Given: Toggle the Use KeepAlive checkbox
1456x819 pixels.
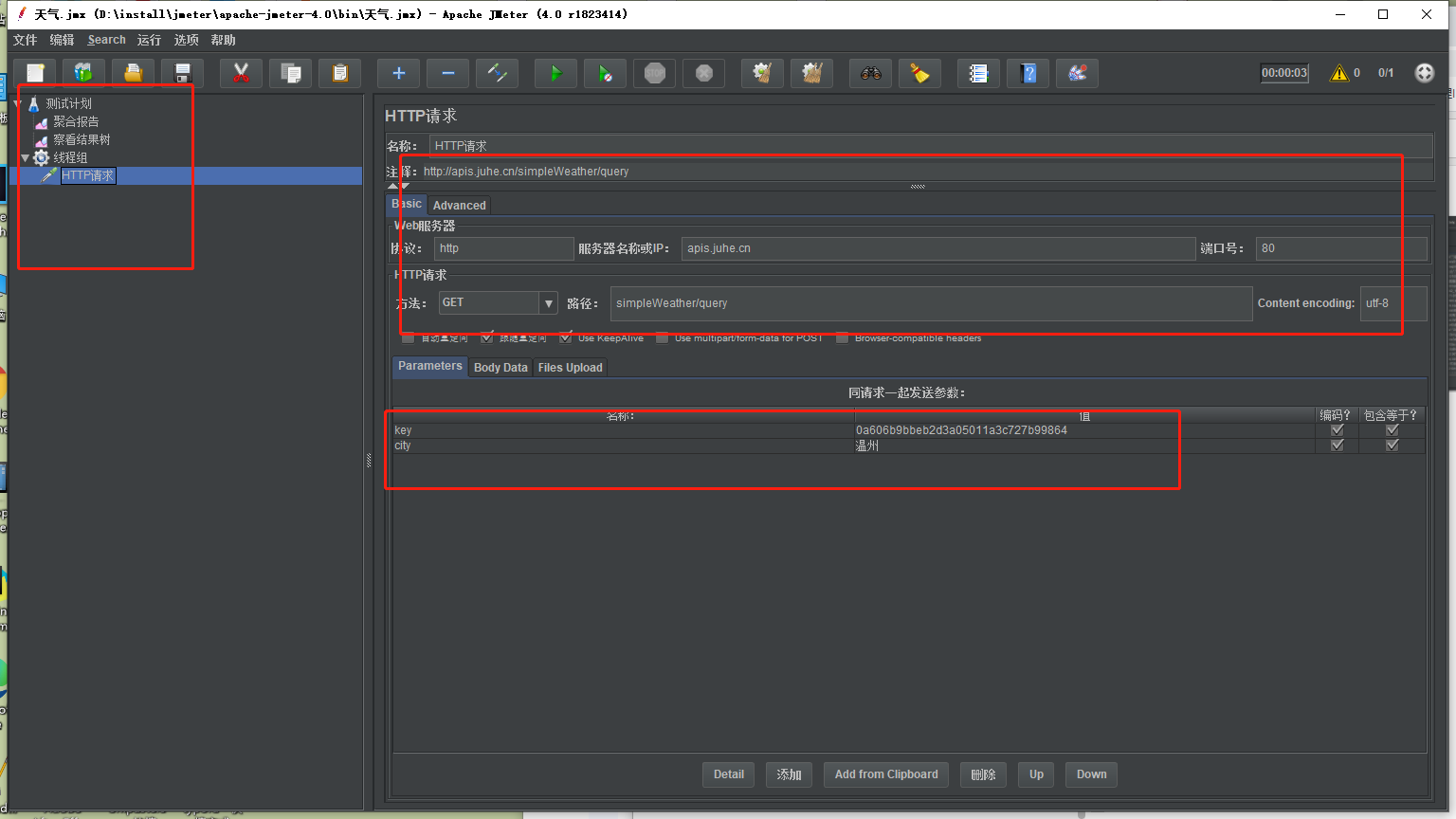Looking at the screenshot, I should 566,338.
